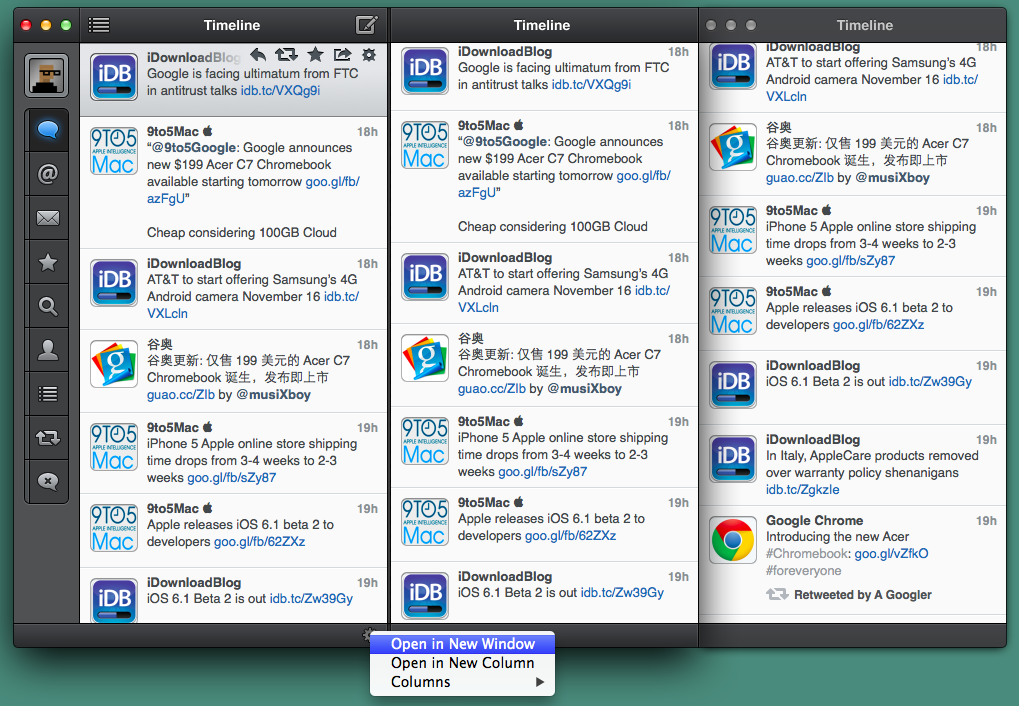Click 'In Italy, AppleCare products removed' tweet text
The image size is (1019, 706).
(871, 456)
